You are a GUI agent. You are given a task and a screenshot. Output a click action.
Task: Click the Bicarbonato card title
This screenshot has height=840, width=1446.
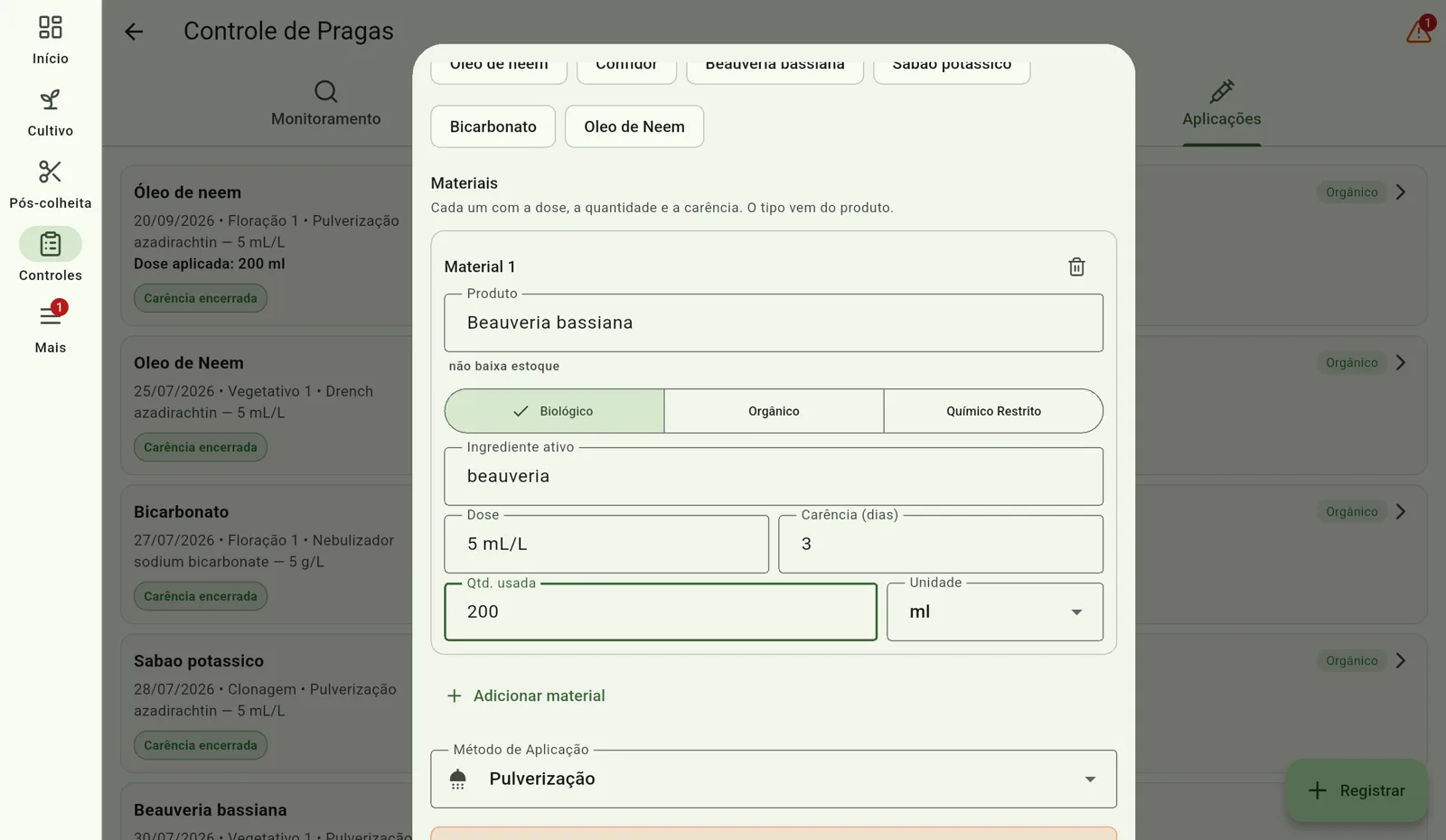click(182, 512)
